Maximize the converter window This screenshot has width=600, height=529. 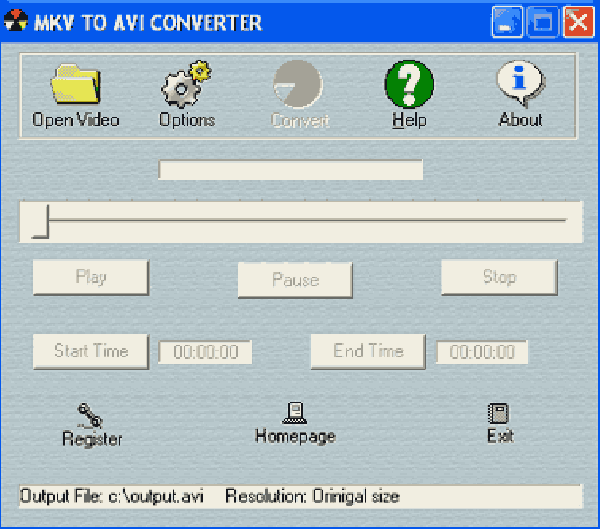[543, 22]
